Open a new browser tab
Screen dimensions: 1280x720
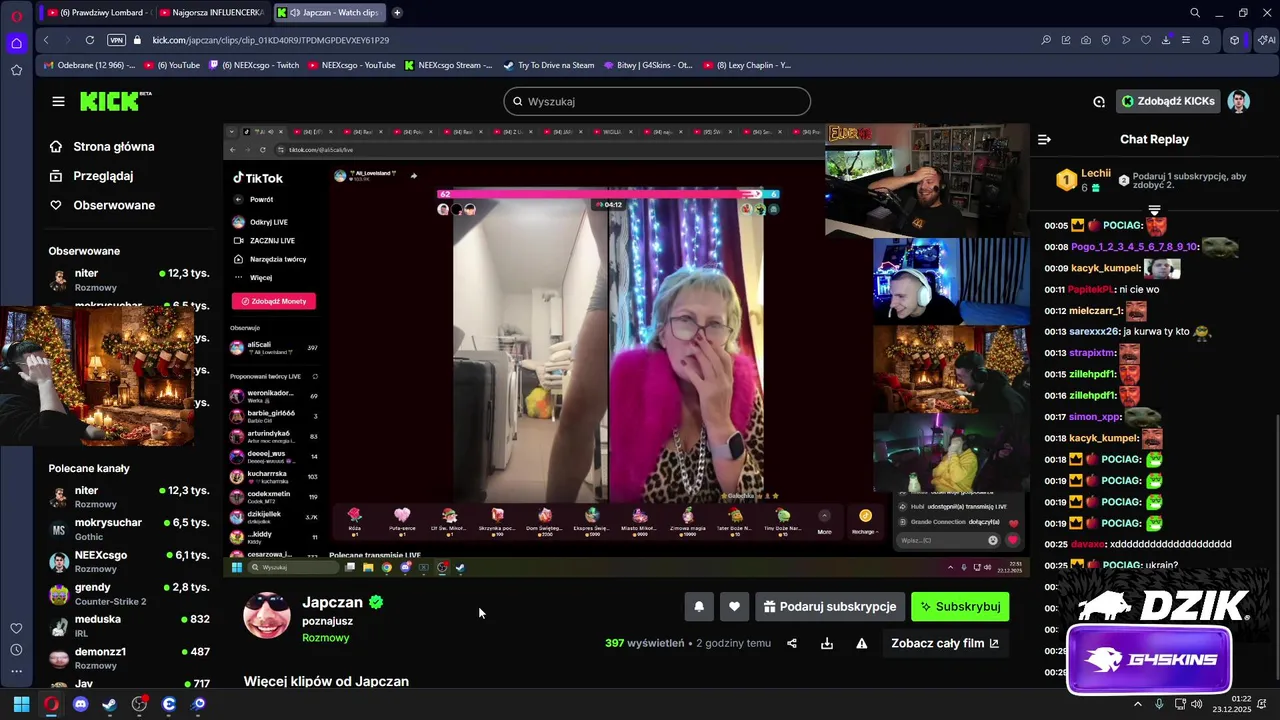coord(397,13)
